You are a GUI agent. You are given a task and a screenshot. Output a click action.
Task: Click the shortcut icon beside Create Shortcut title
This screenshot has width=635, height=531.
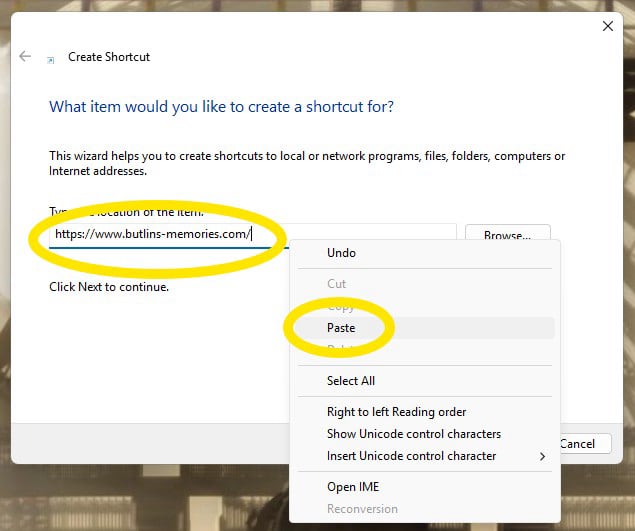point(51,60)
